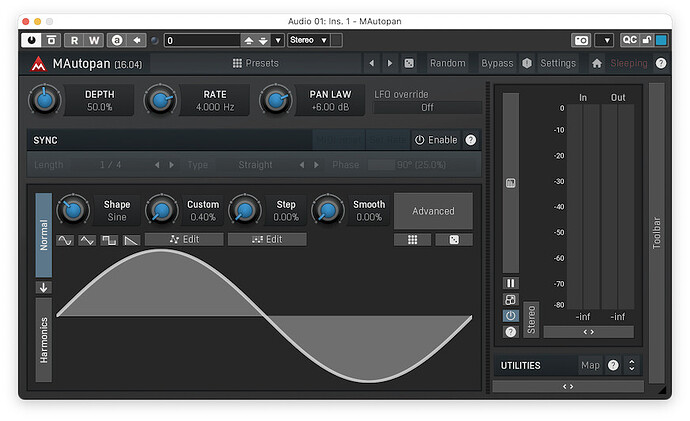Image resolution: width=690 pixels, height=421 pixels.
Task: Load the next preset with down arrow
Action: click(263, 40)
